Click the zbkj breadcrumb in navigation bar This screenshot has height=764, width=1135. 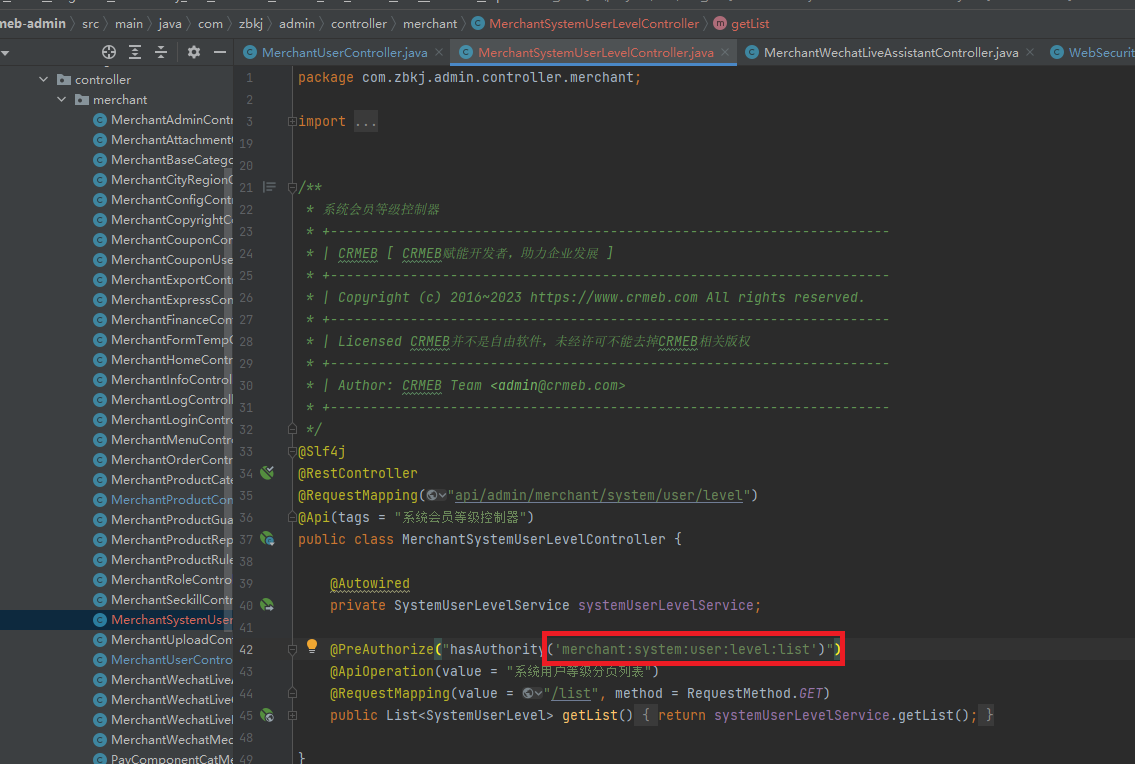[251, 24]
